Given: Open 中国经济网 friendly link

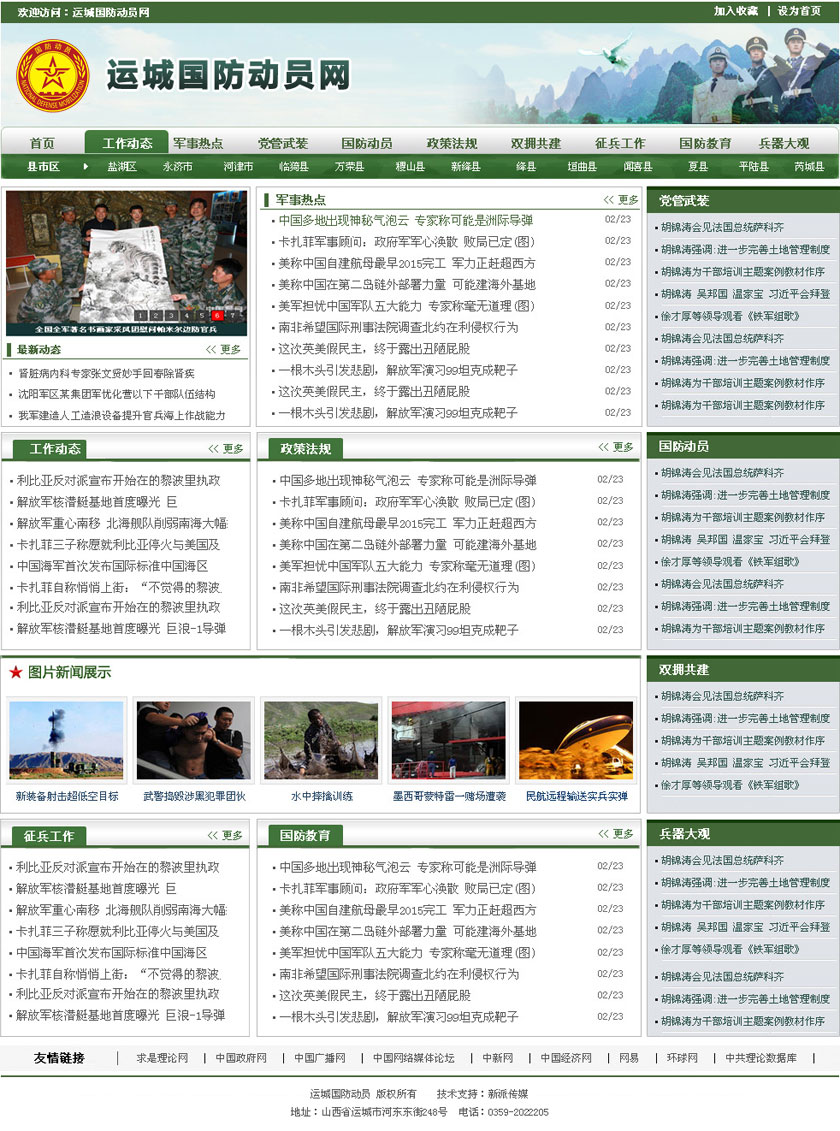Looking at the screenshot, I should (x=566, y=1058).
